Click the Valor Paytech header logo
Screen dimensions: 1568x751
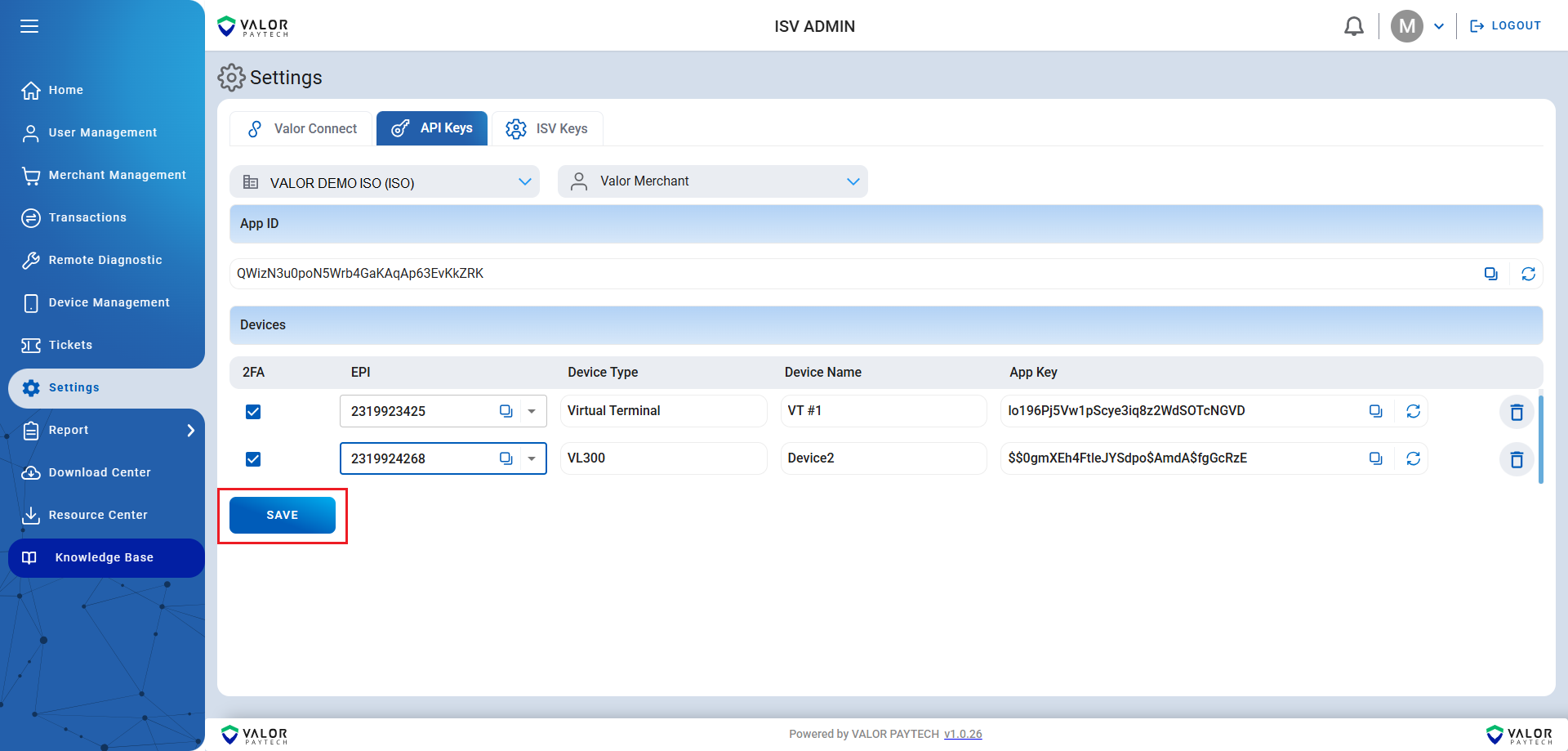click(x=253, y=26)
